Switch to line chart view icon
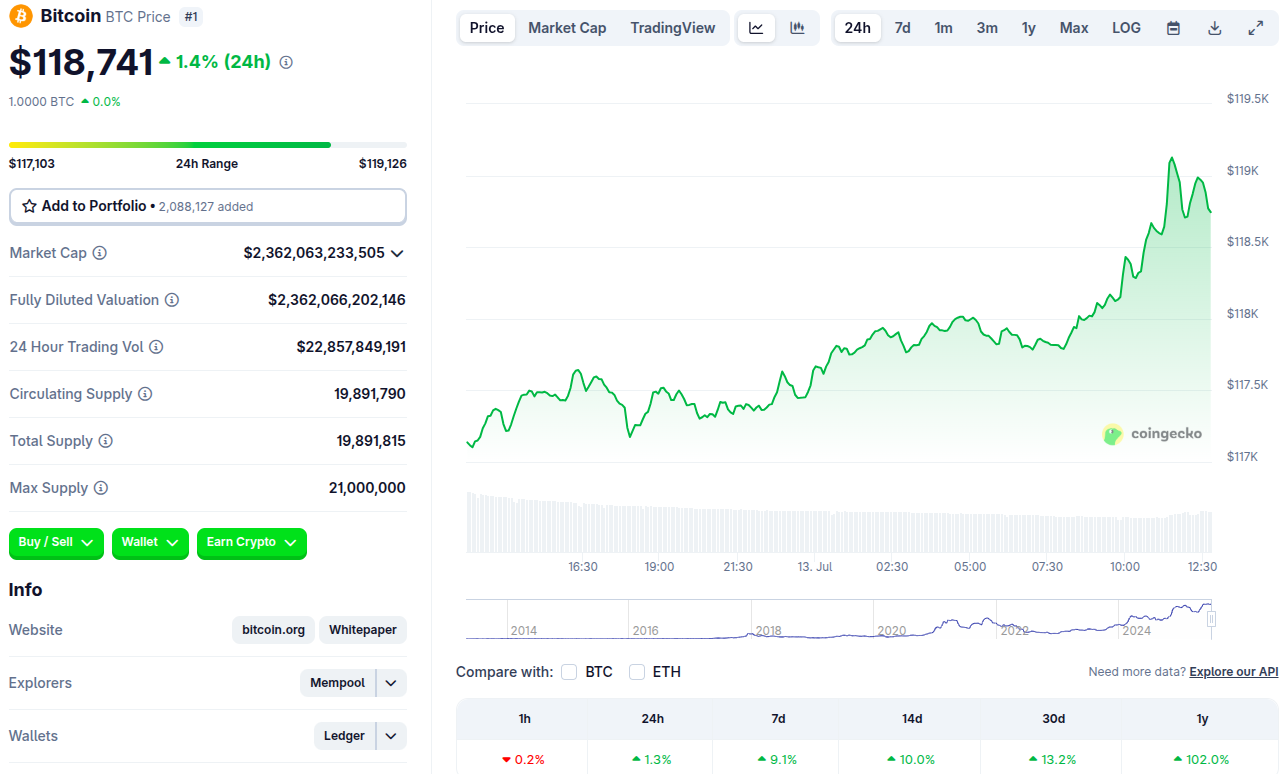 (x=756, y=28)
